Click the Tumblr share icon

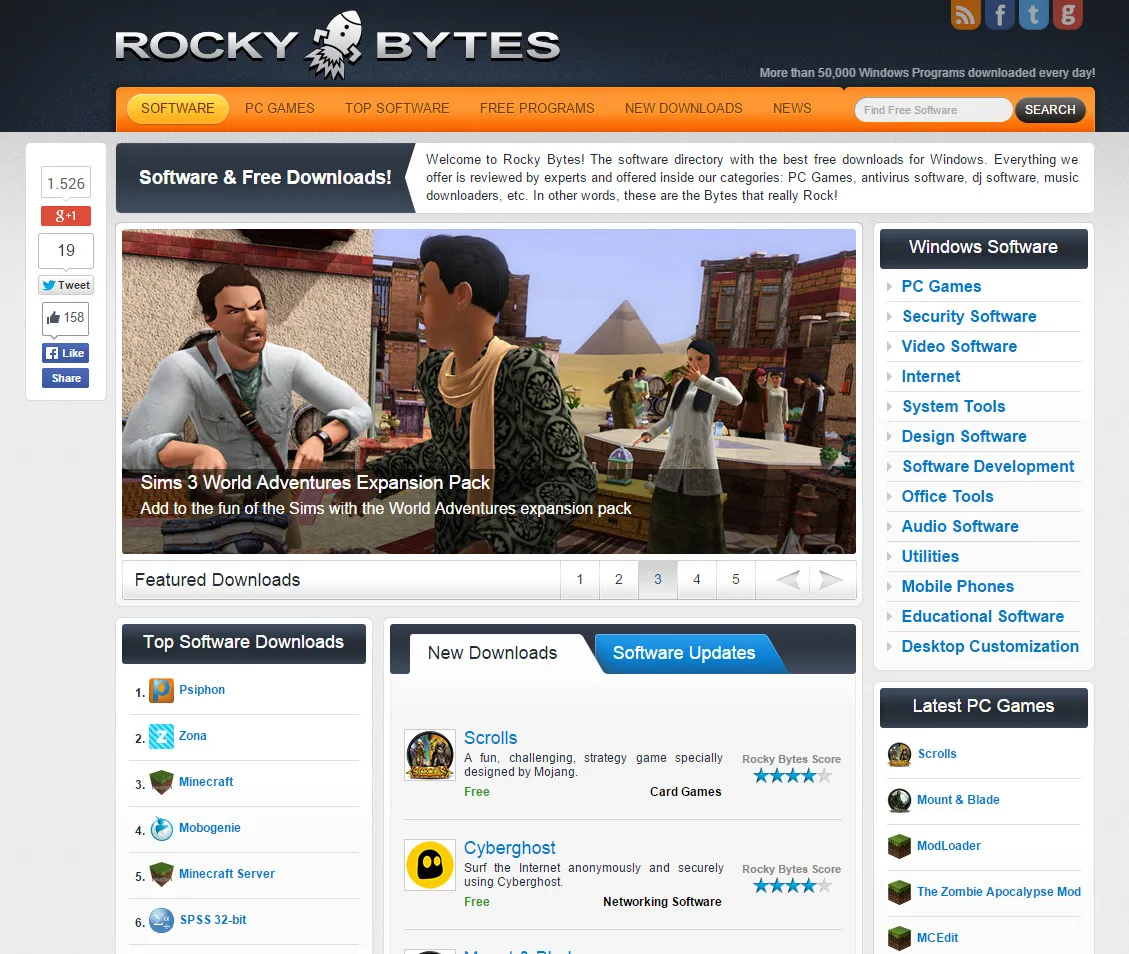1033,15
